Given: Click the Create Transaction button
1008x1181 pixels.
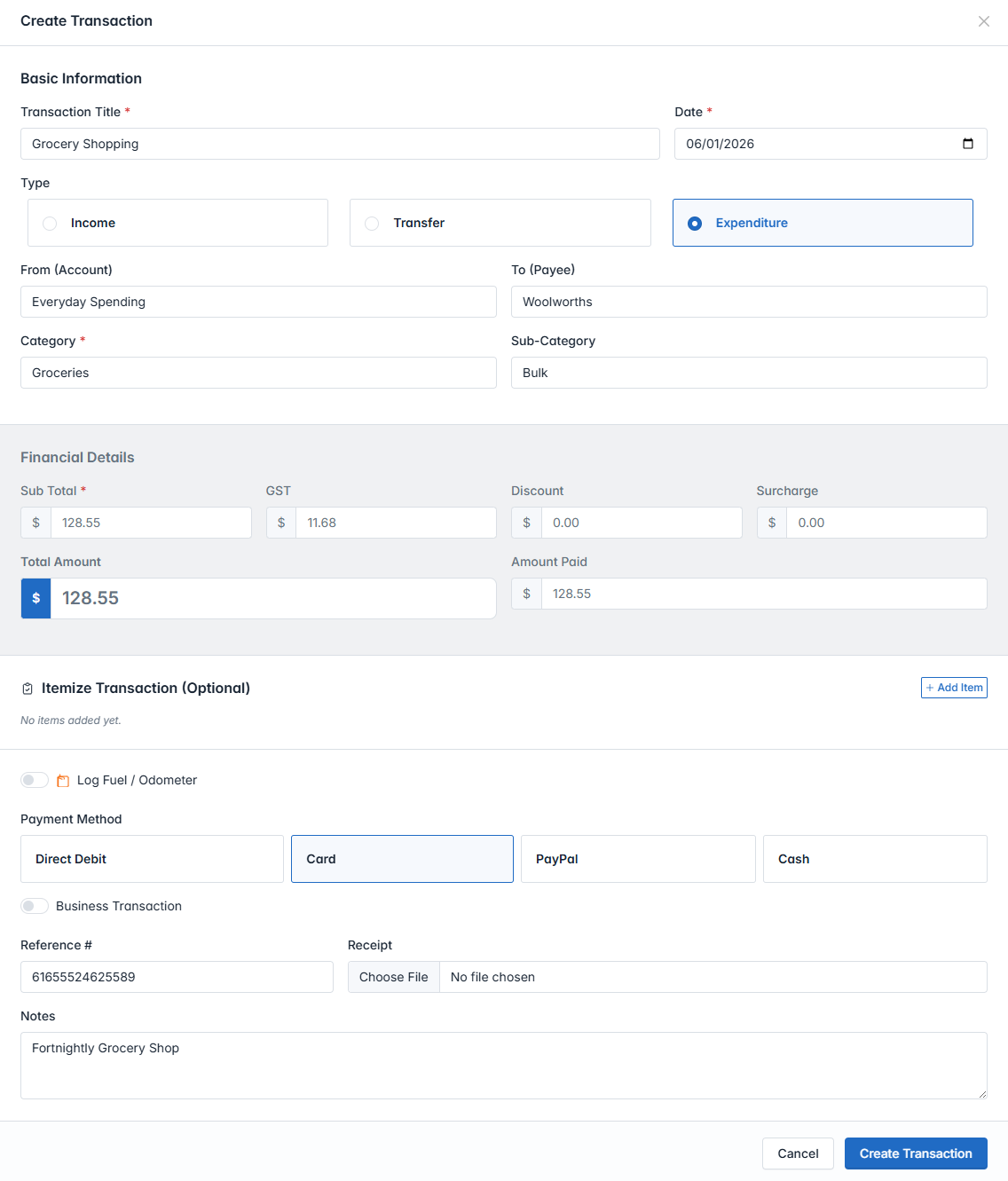Looking at the screenshot, I should point(916,1153).
